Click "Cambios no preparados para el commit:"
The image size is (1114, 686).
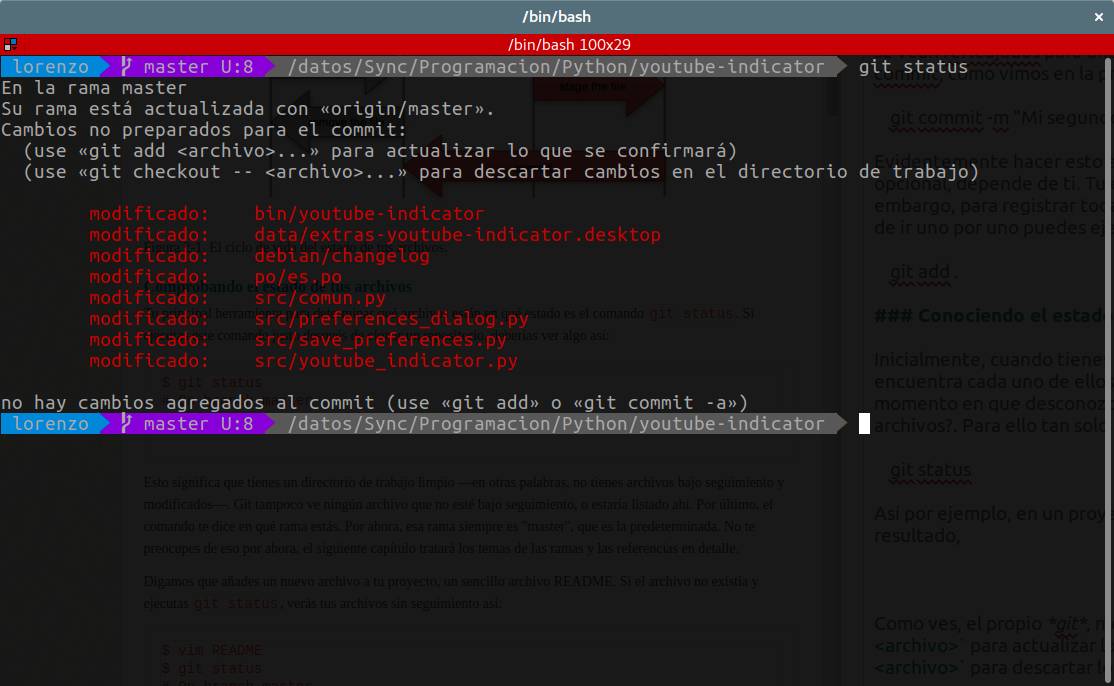(x=204, y=130)
